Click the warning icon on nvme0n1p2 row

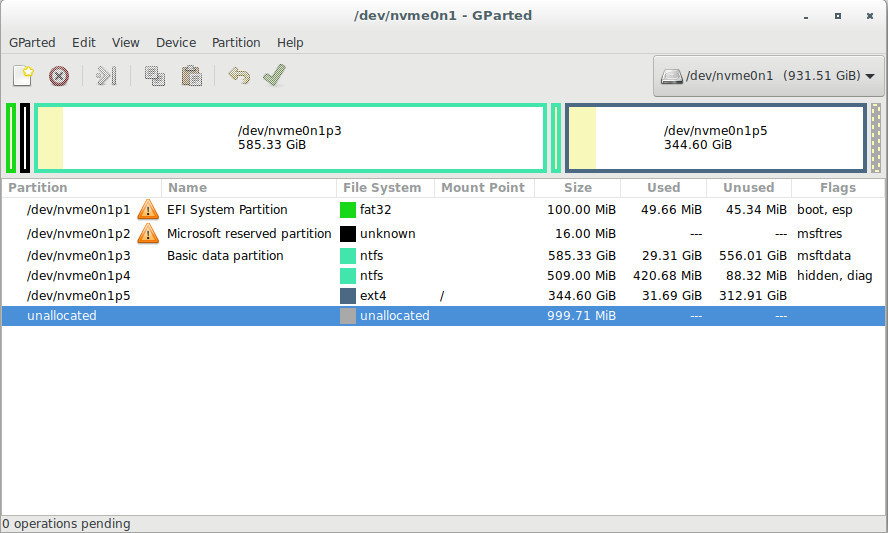point(148,233)
